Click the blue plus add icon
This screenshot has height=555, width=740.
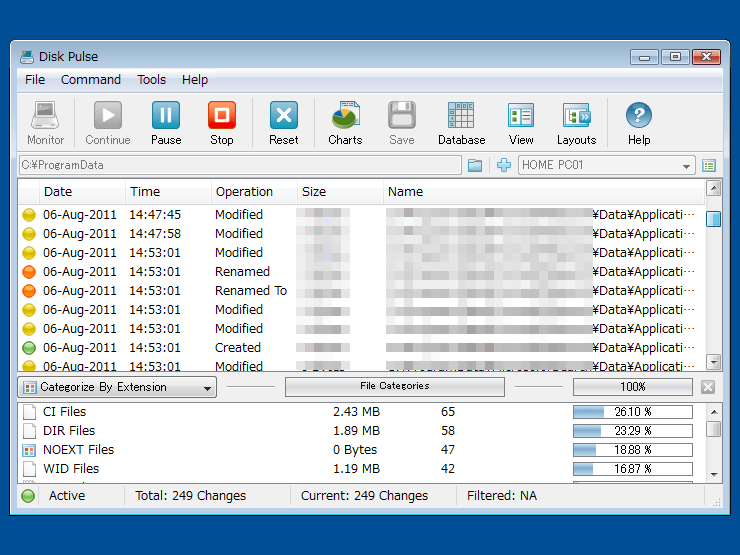pyautogui.click(x=504, y=166)
